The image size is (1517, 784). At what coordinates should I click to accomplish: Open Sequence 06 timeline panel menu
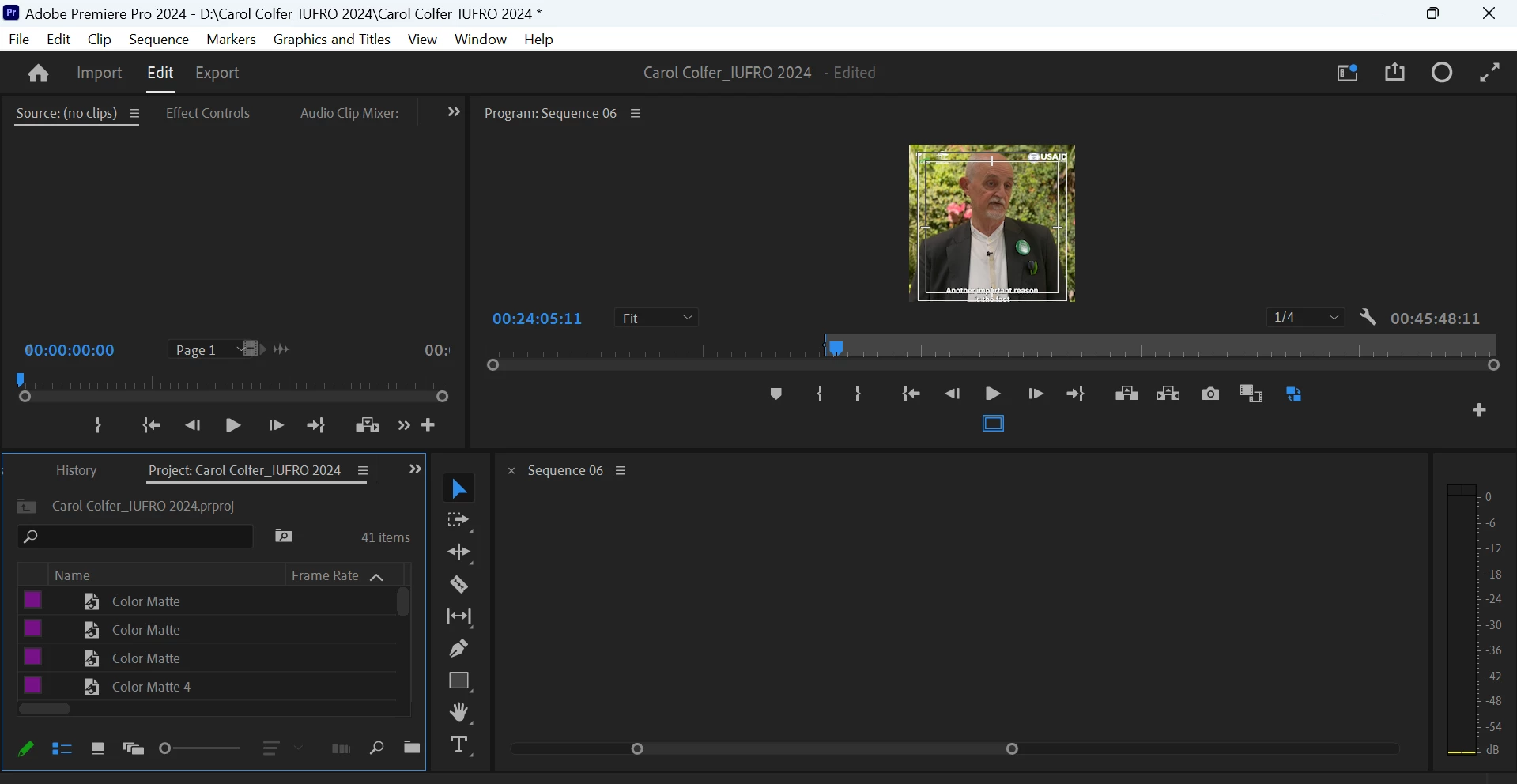pos(621,471)
